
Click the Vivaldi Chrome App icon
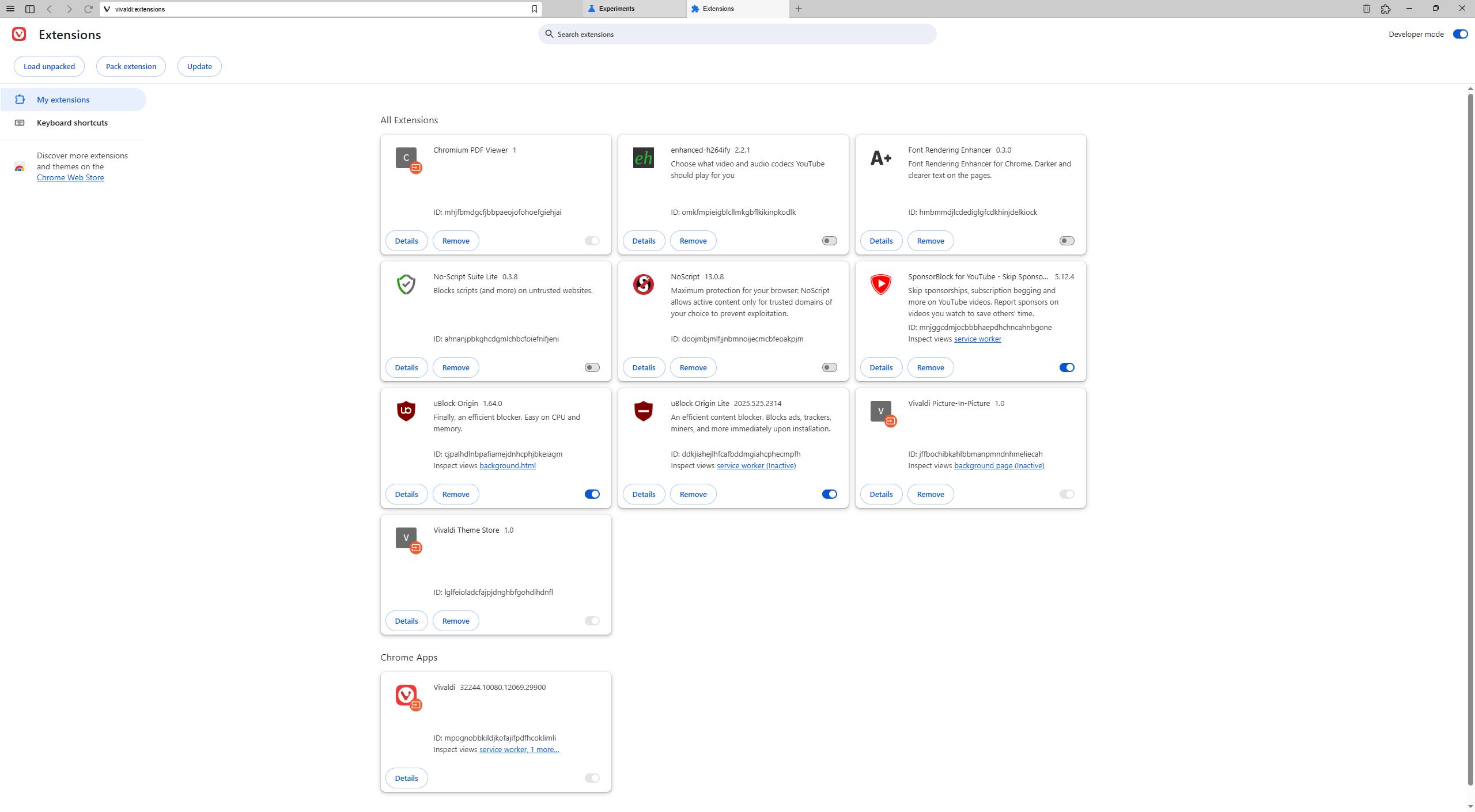(406, 695)
